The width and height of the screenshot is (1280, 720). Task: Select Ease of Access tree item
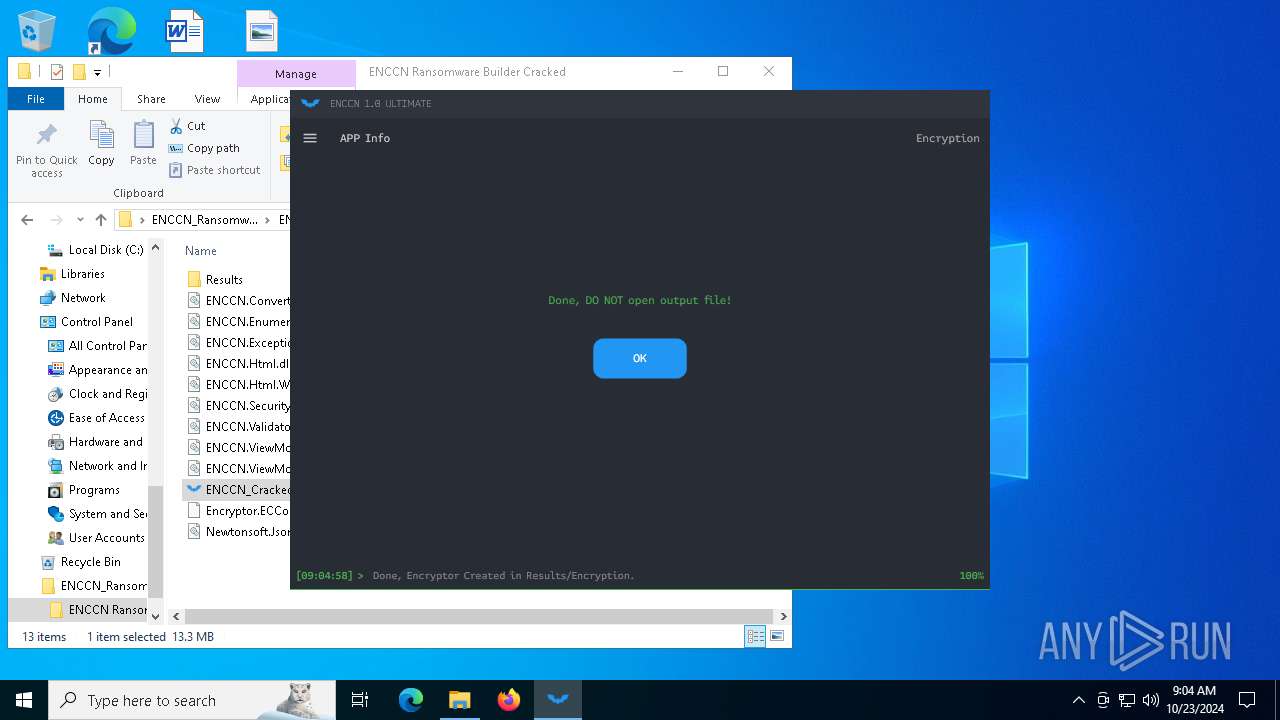tap(97, 418)
